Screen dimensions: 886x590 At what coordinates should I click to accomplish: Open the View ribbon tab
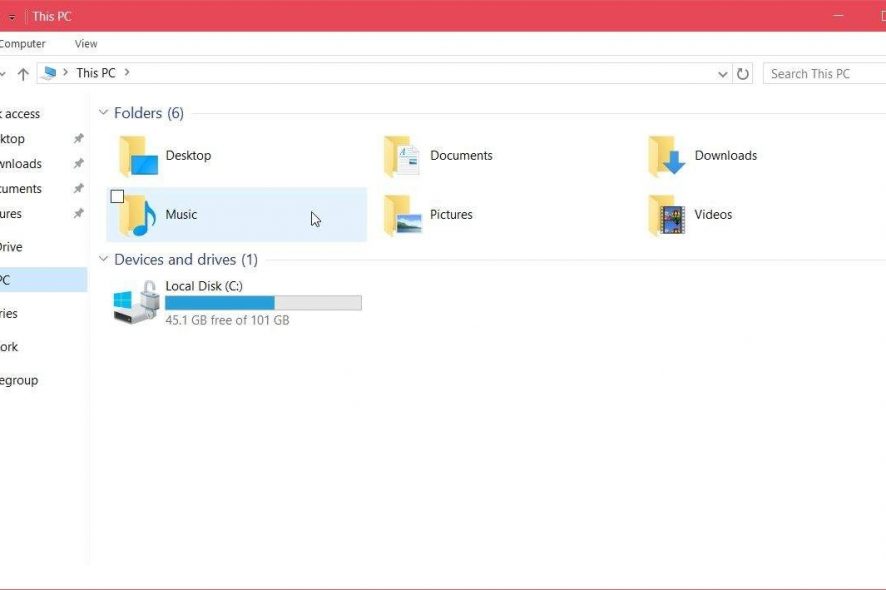point(86,44)
